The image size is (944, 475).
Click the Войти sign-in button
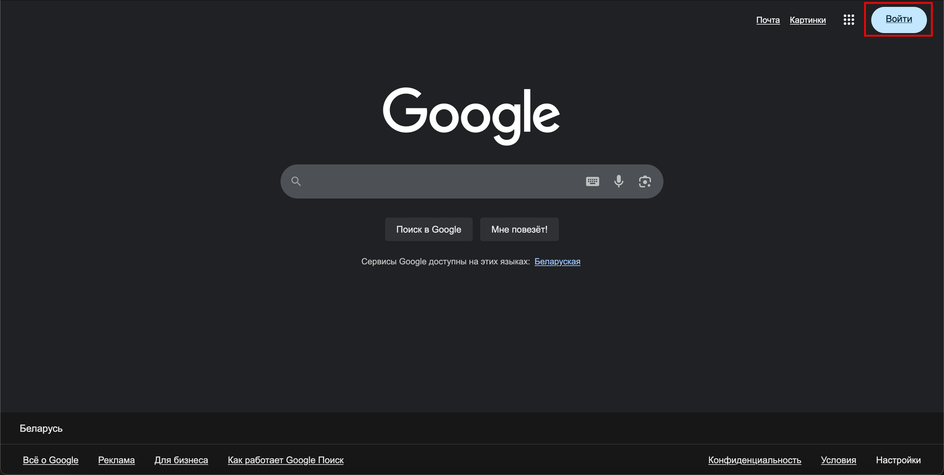(898, 20)
